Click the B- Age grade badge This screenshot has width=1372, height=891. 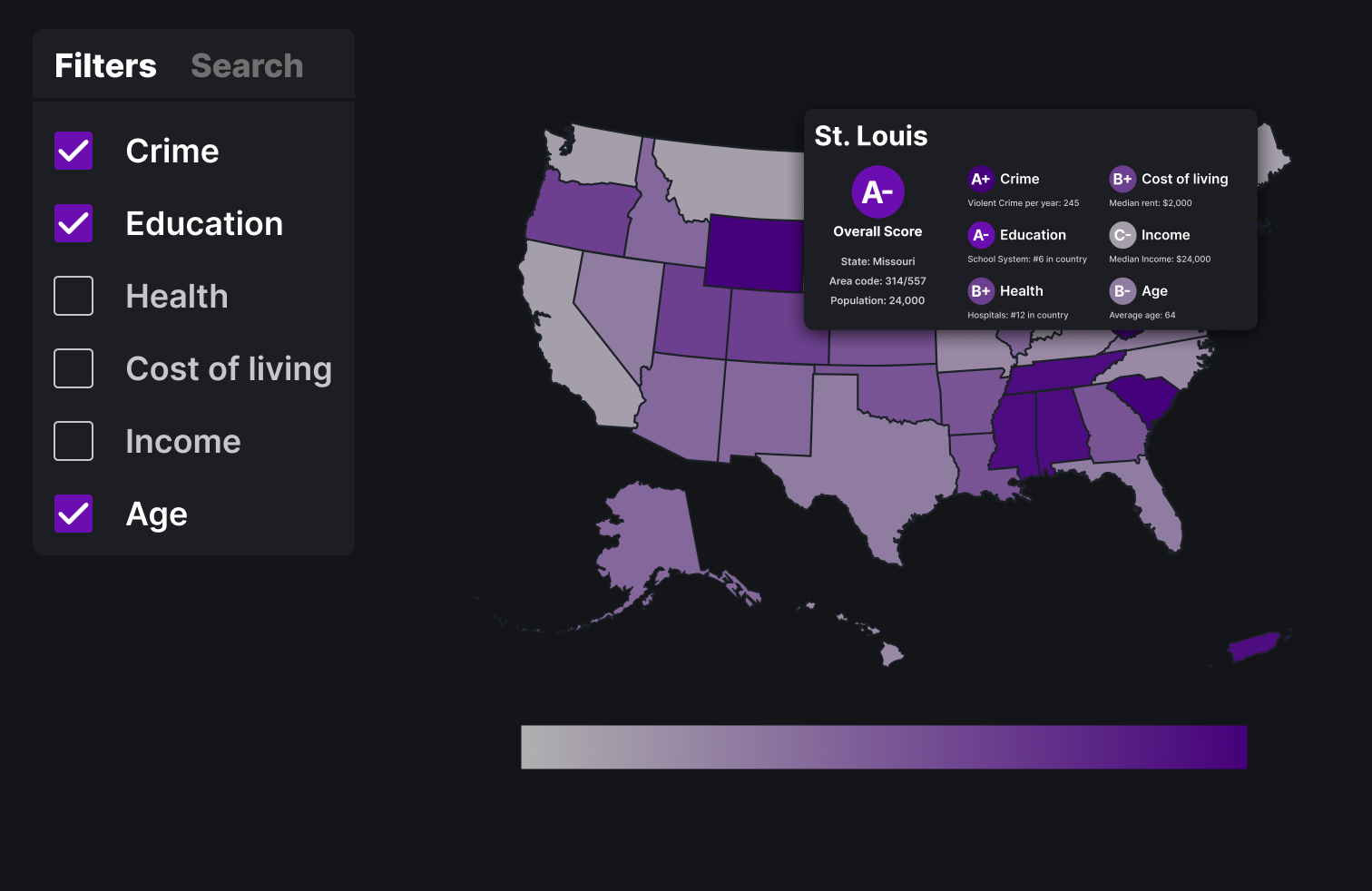pos(1122,291)
